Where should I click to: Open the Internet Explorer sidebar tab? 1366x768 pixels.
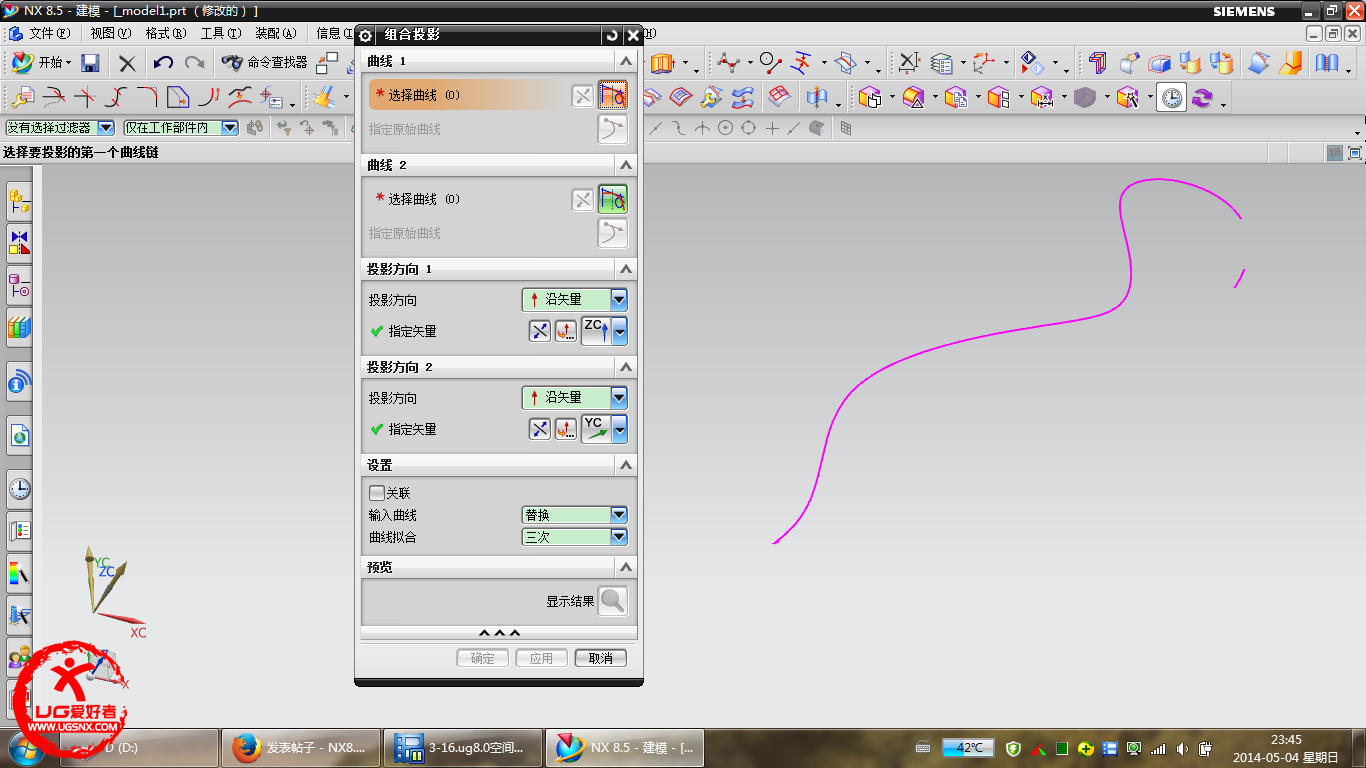click(x=19, y=435)
